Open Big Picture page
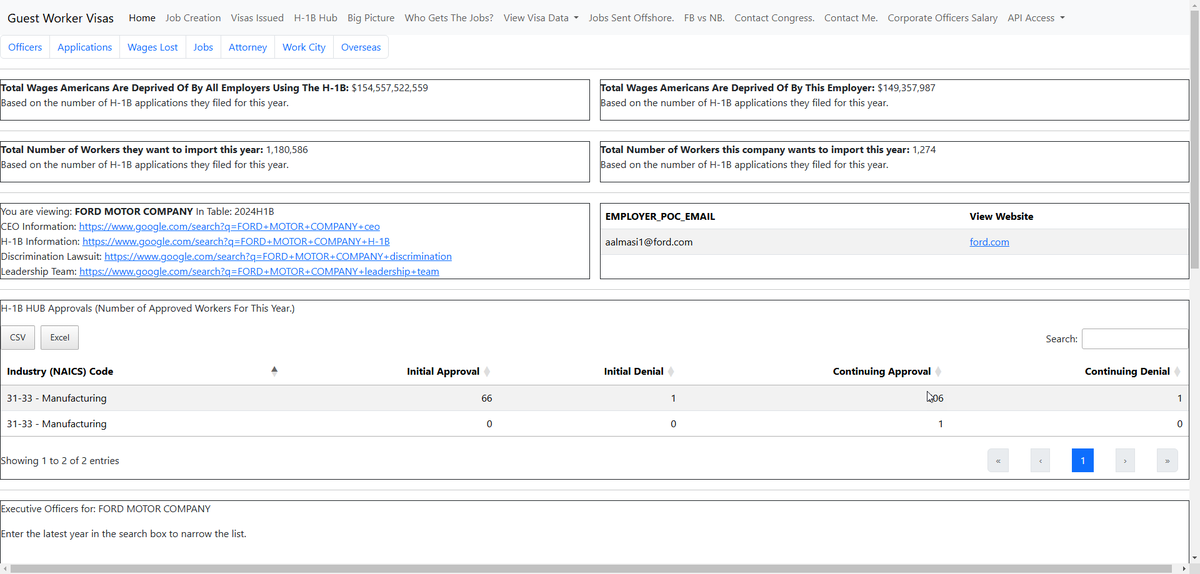 [x=371, y=18]
